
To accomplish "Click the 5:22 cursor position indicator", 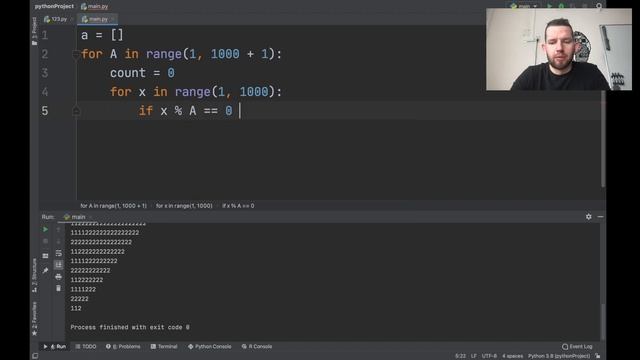I will (460, 356).
